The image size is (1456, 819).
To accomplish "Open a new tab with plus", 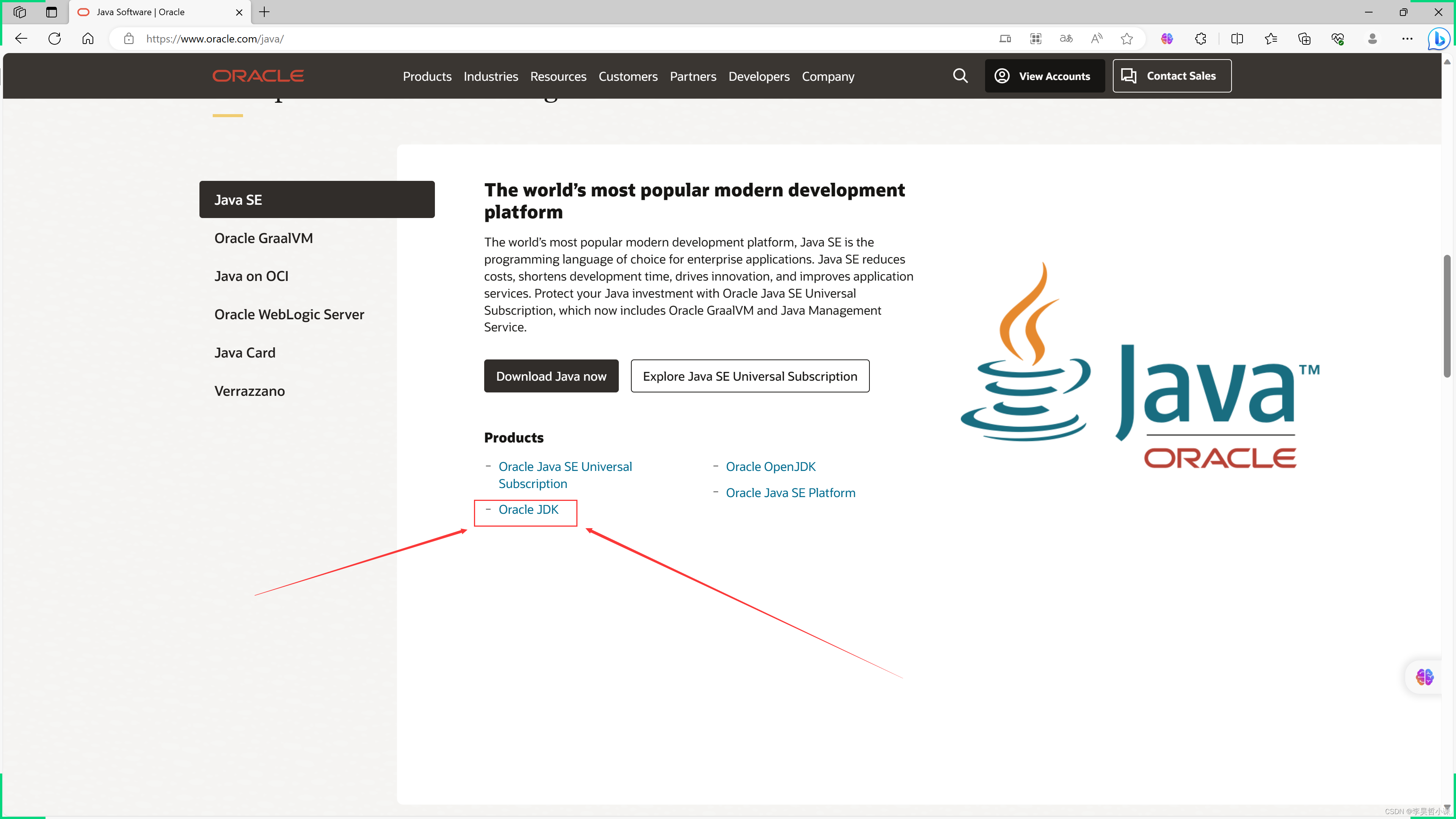I will tap(264, 12).
